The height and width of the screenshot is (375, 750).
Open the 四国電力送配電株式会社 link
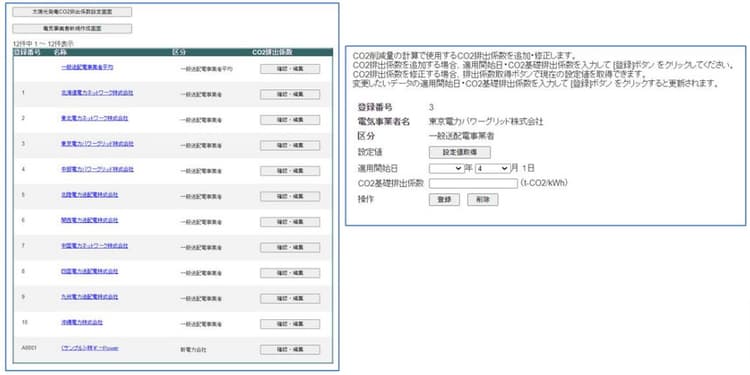pos(89,271)
